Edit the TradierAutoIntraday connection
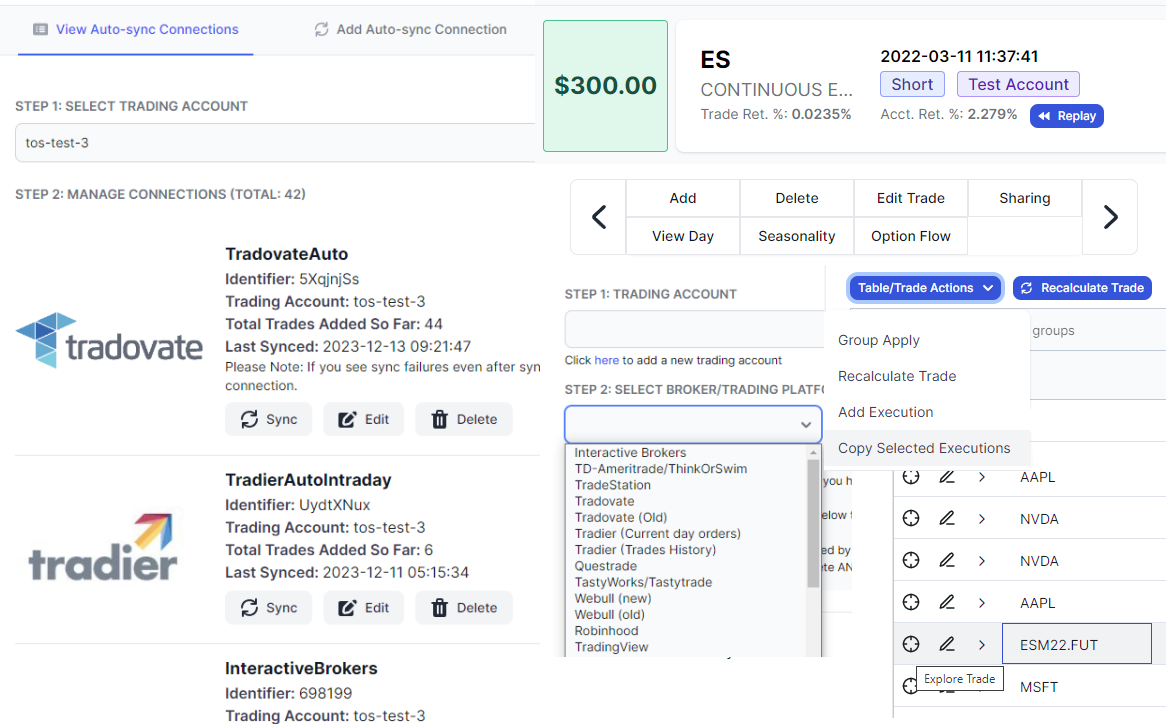The image size is (1166, 724). pyautogui.click(x=364, y=608)
